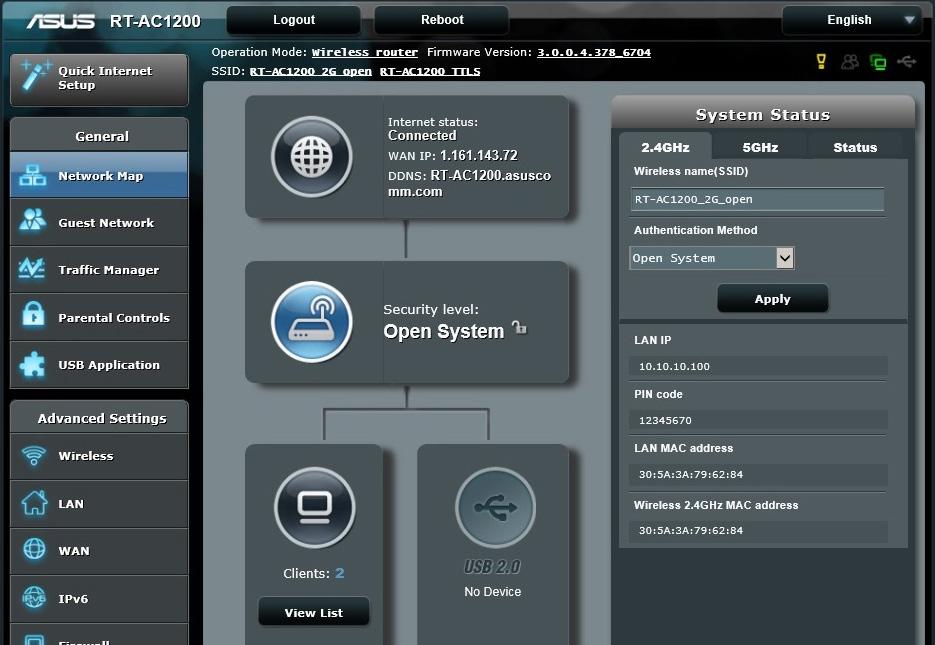Switch to the 5GHz tab
This screenshot has width=935, height=645.
[760, 147]
